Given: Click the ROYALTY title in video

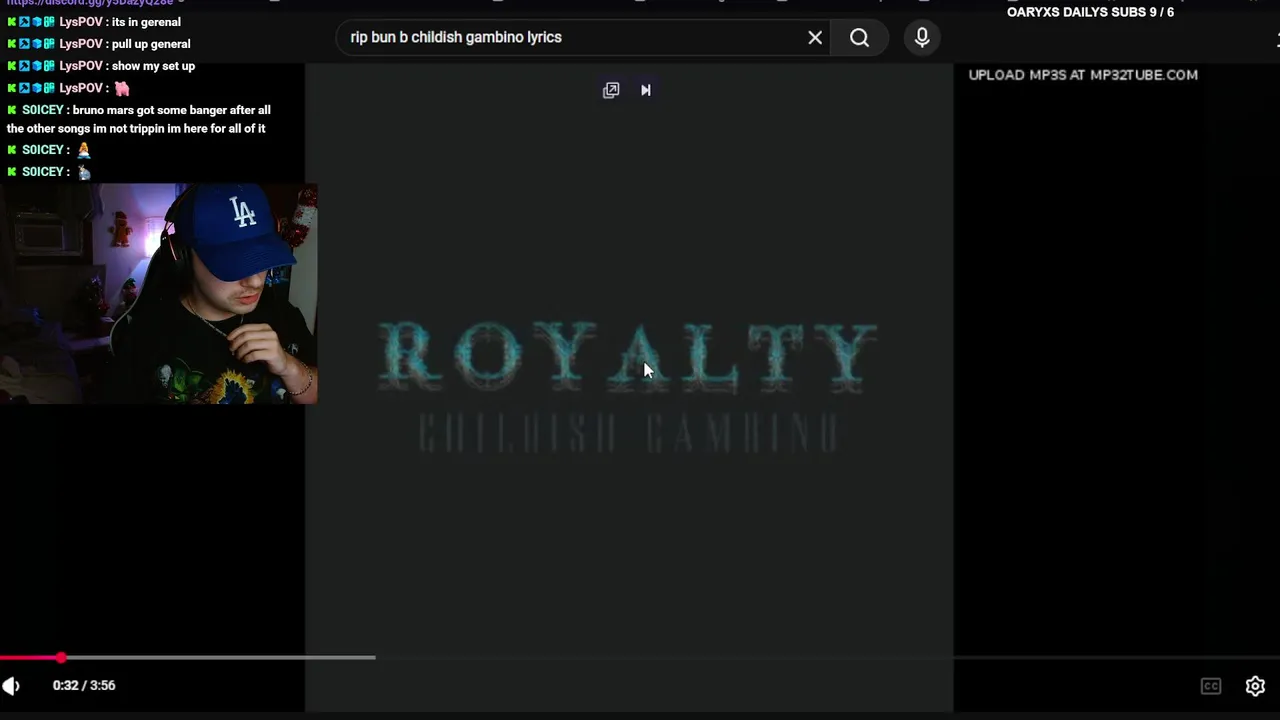Looking at the screenshot, I should (628, 356).
